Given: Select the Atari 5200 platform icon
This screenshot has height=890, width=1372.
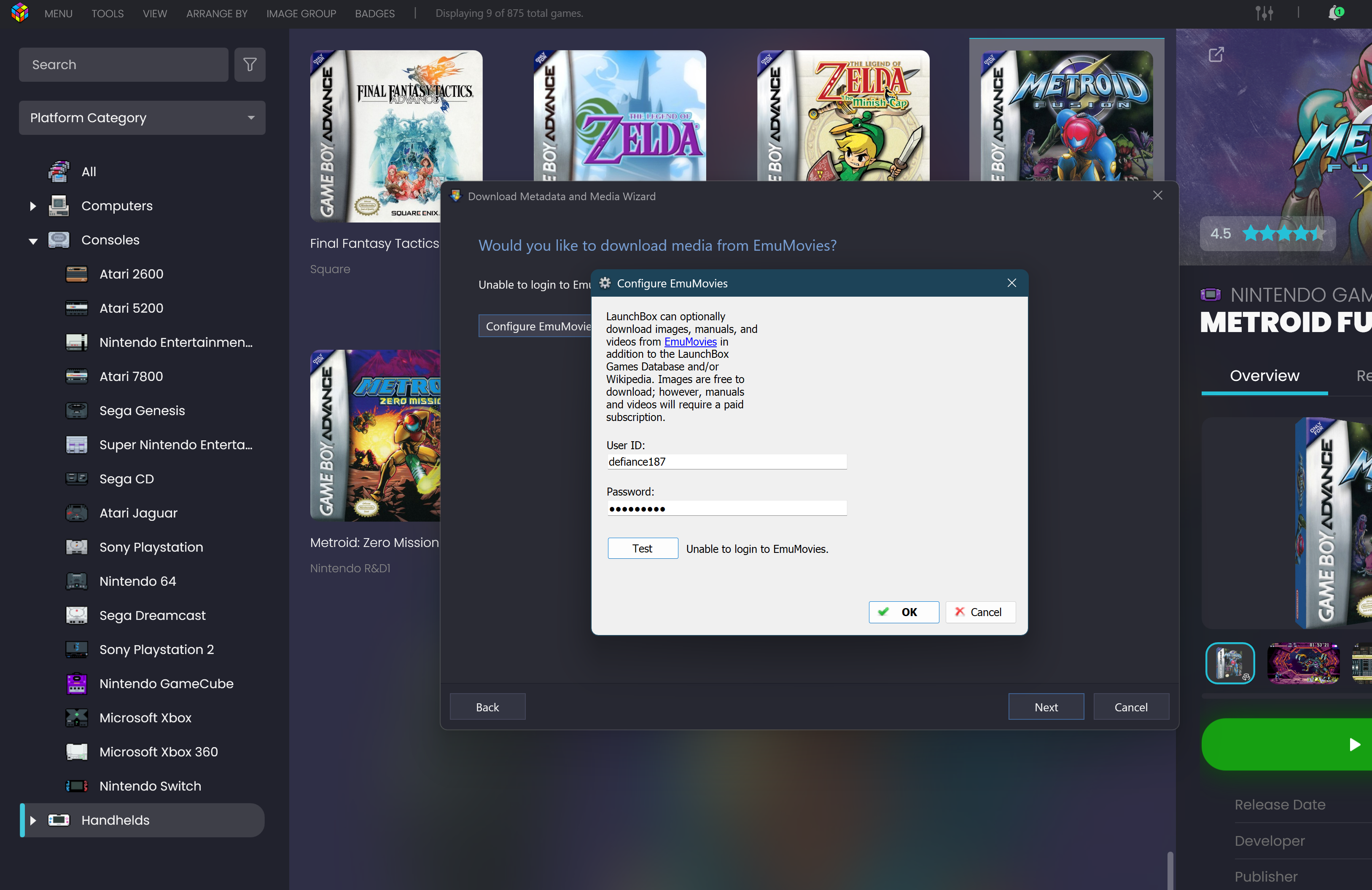Looking at the screenshot, I should click(76, 308).
